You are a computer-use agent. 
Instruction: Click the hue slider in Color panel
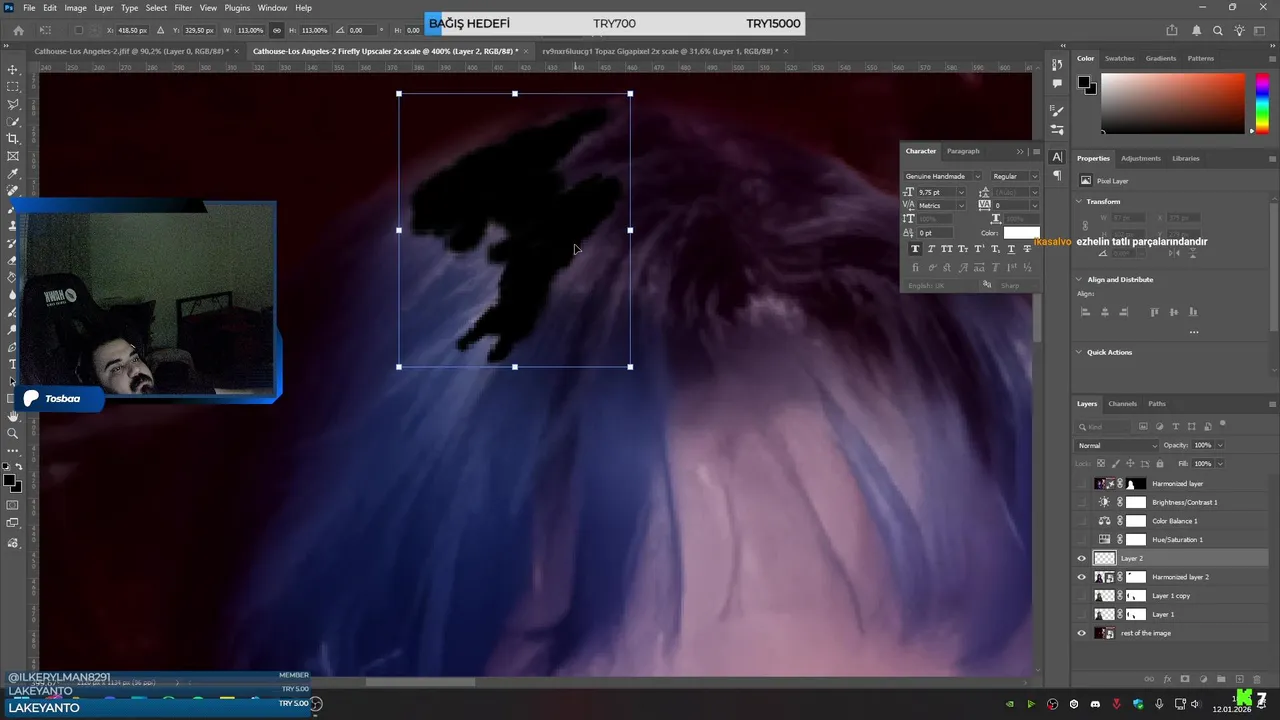[1263, 103]
